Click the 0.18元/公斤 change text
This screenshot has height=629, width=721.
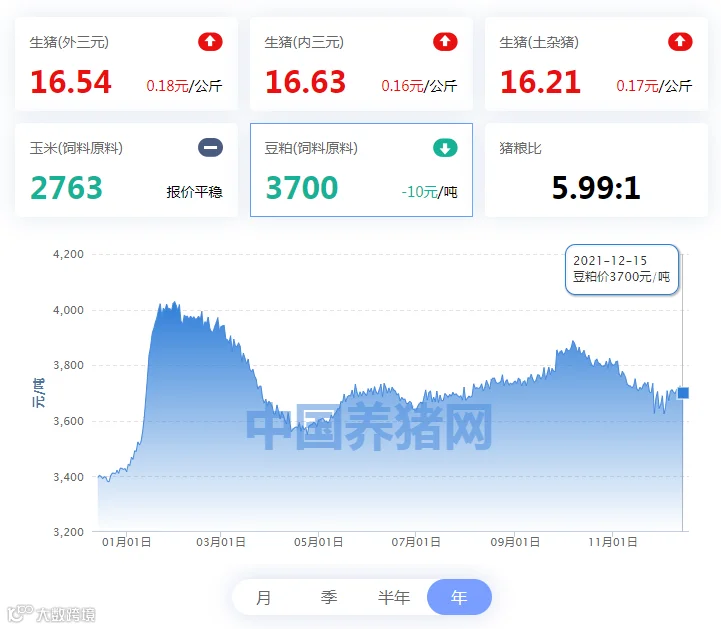184,86
